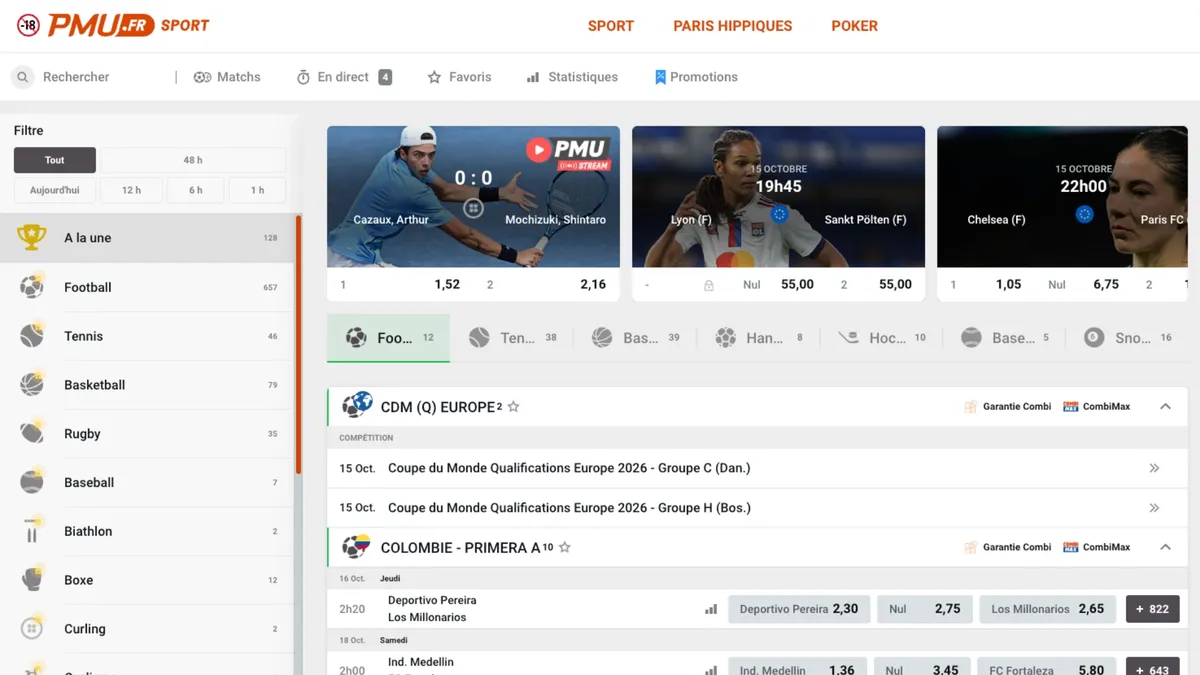Open +822 more bets for Deportivo Pereira
This screenshot has width=1200, height=675.
click(1152, 609)
